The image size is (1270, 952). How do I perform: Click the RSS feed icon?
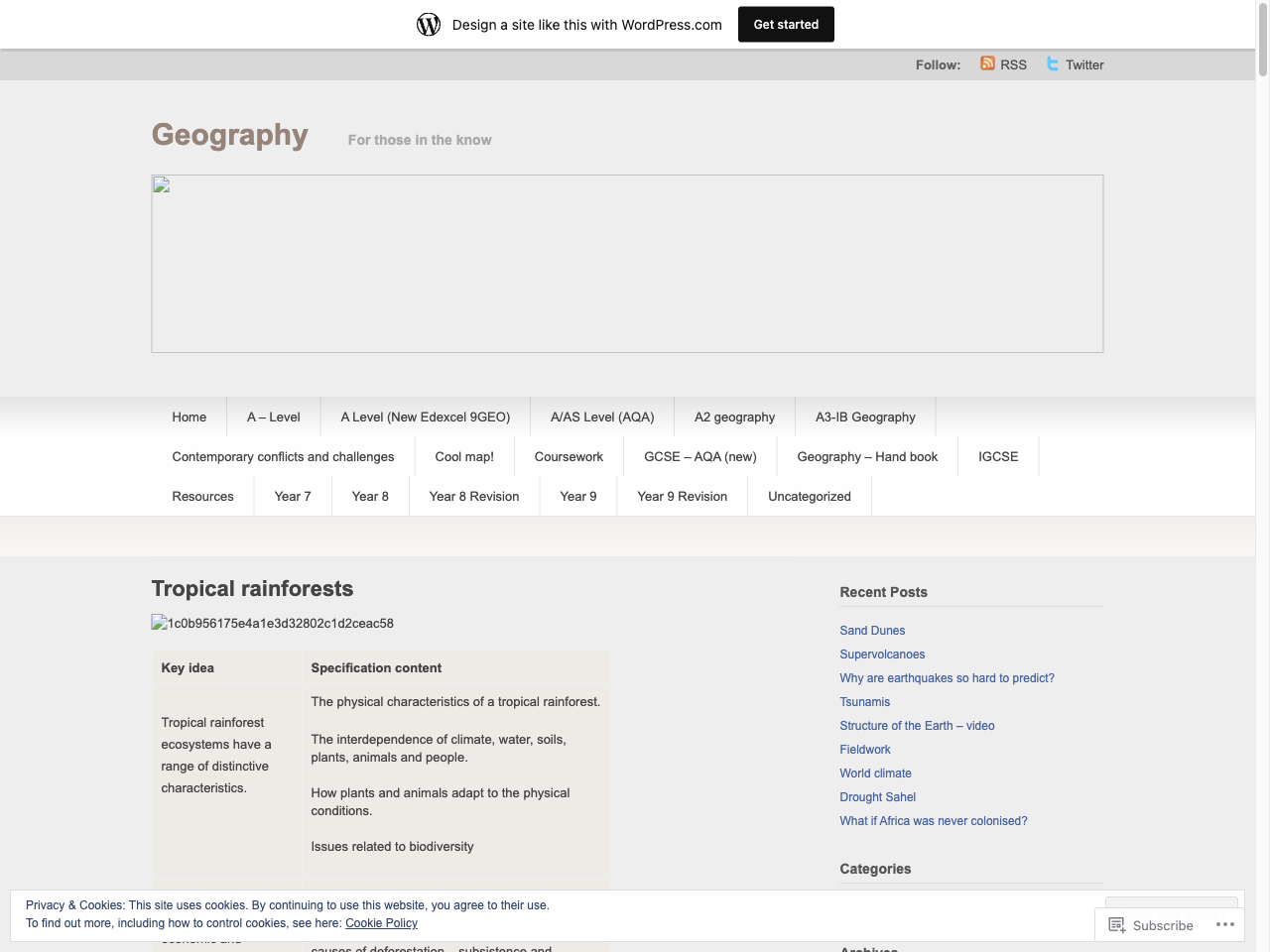point(987,63)
